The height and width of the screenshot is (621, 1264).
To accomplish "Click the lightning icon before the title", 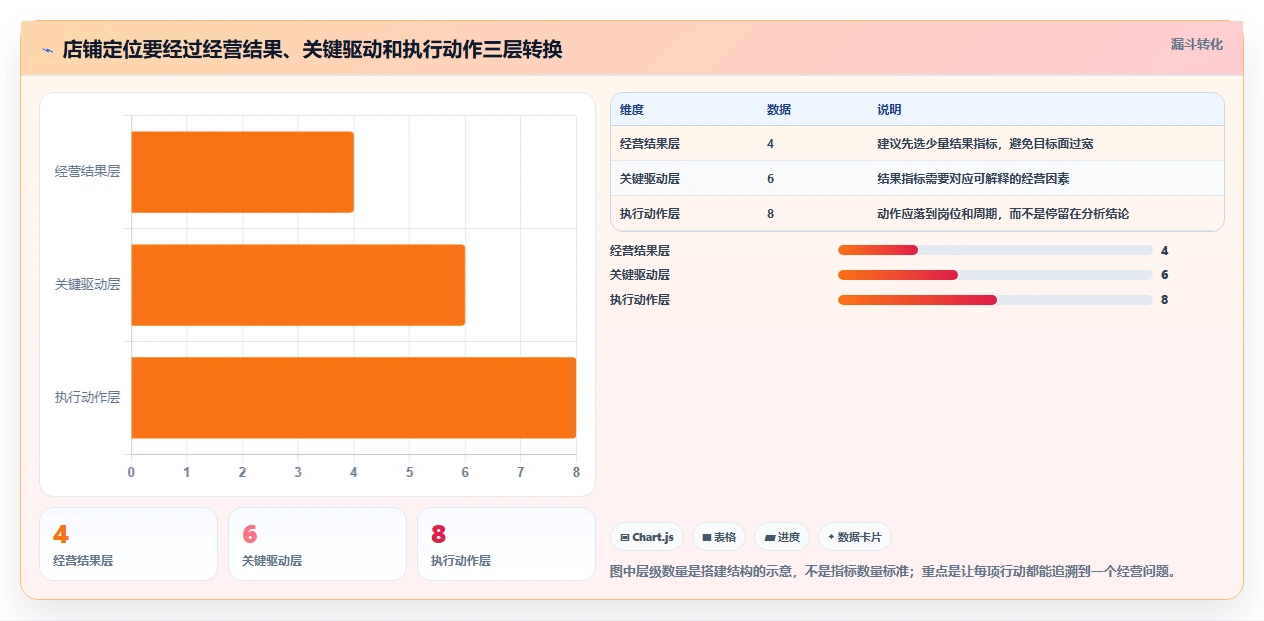I will click(x=47, y=50).
